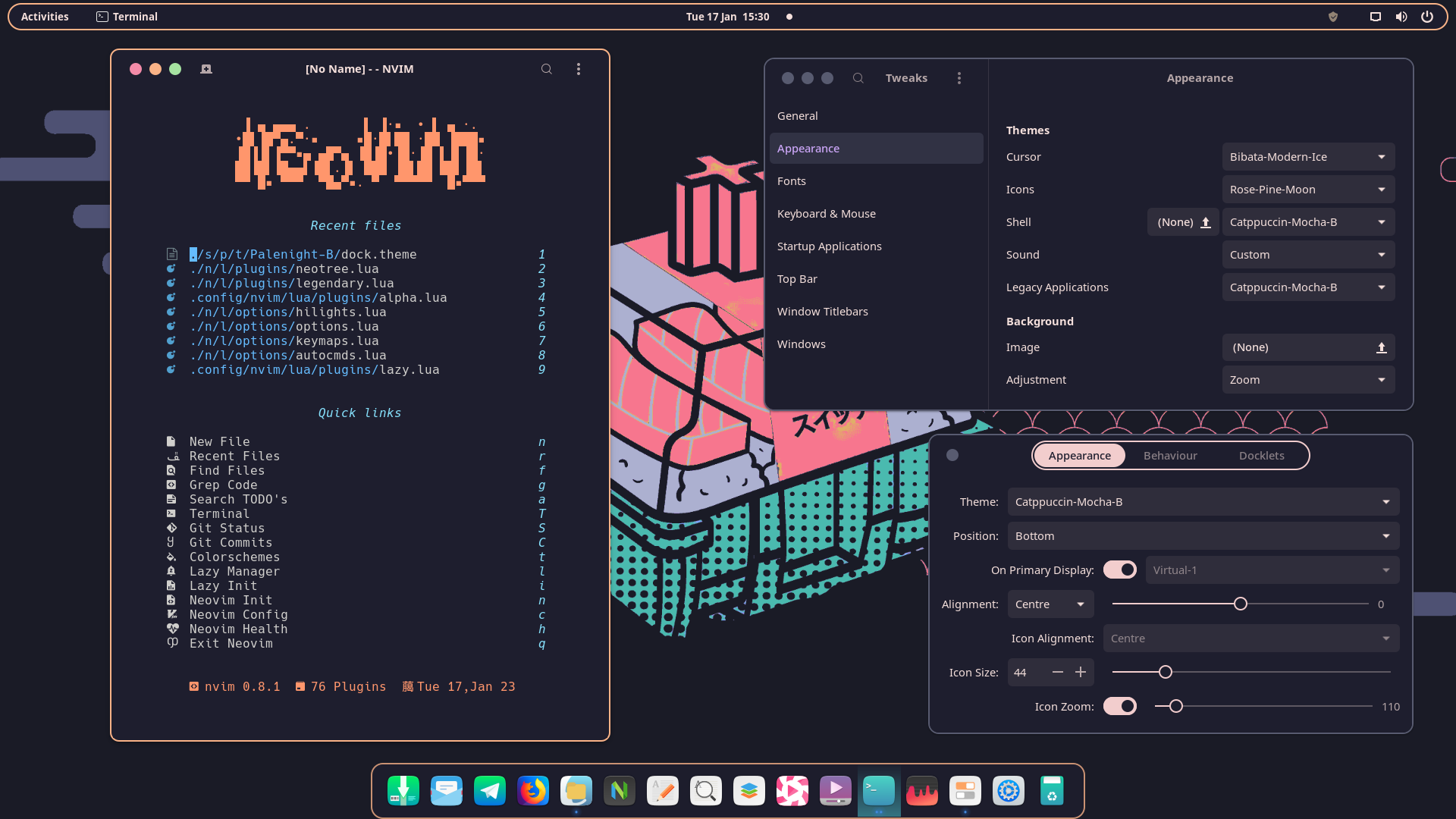Open the Cursor theme dropdown
1456x819 pixels.
1308,157
